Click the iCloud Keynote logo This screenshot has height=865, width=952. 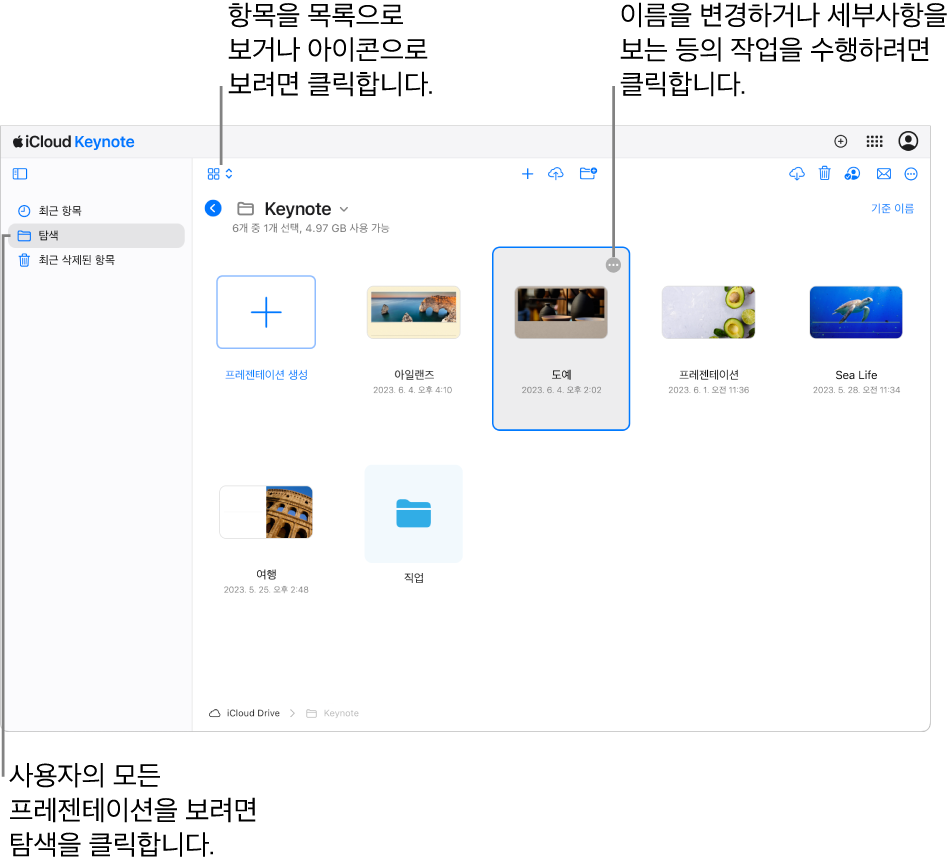coord(73,142)
